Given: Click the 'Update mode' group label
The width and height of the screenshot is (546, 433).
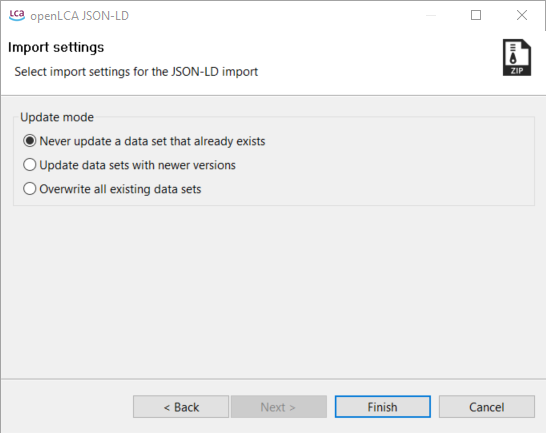Looking at the screenshot, I should click(x=57, y=117).
